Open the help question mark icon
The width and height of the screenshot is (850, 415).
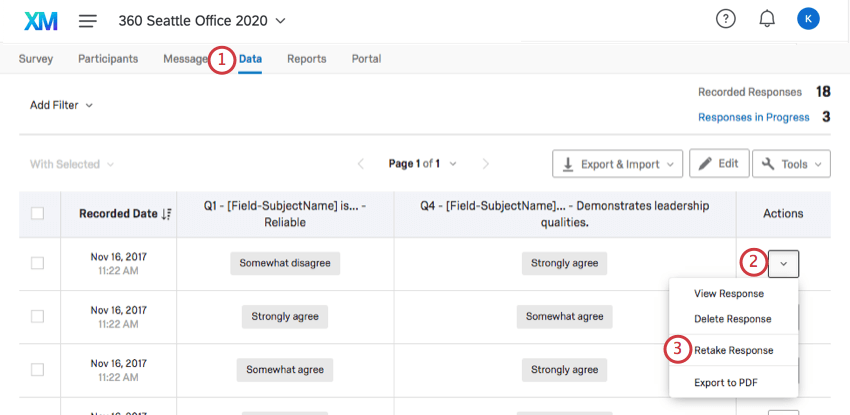click(726, 19)
